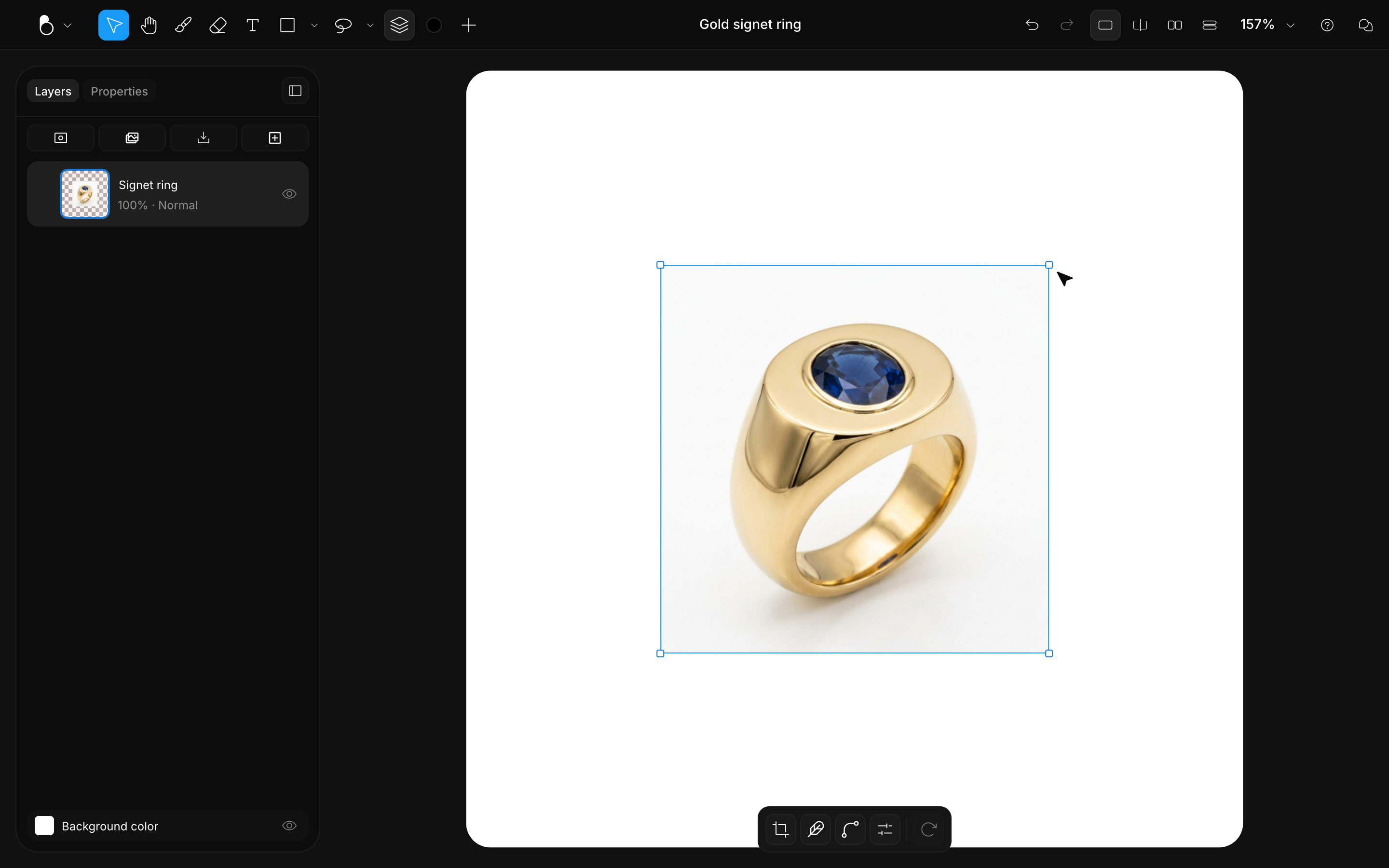Click the bottom-left selection handle of the ring image

click(660, 653)
